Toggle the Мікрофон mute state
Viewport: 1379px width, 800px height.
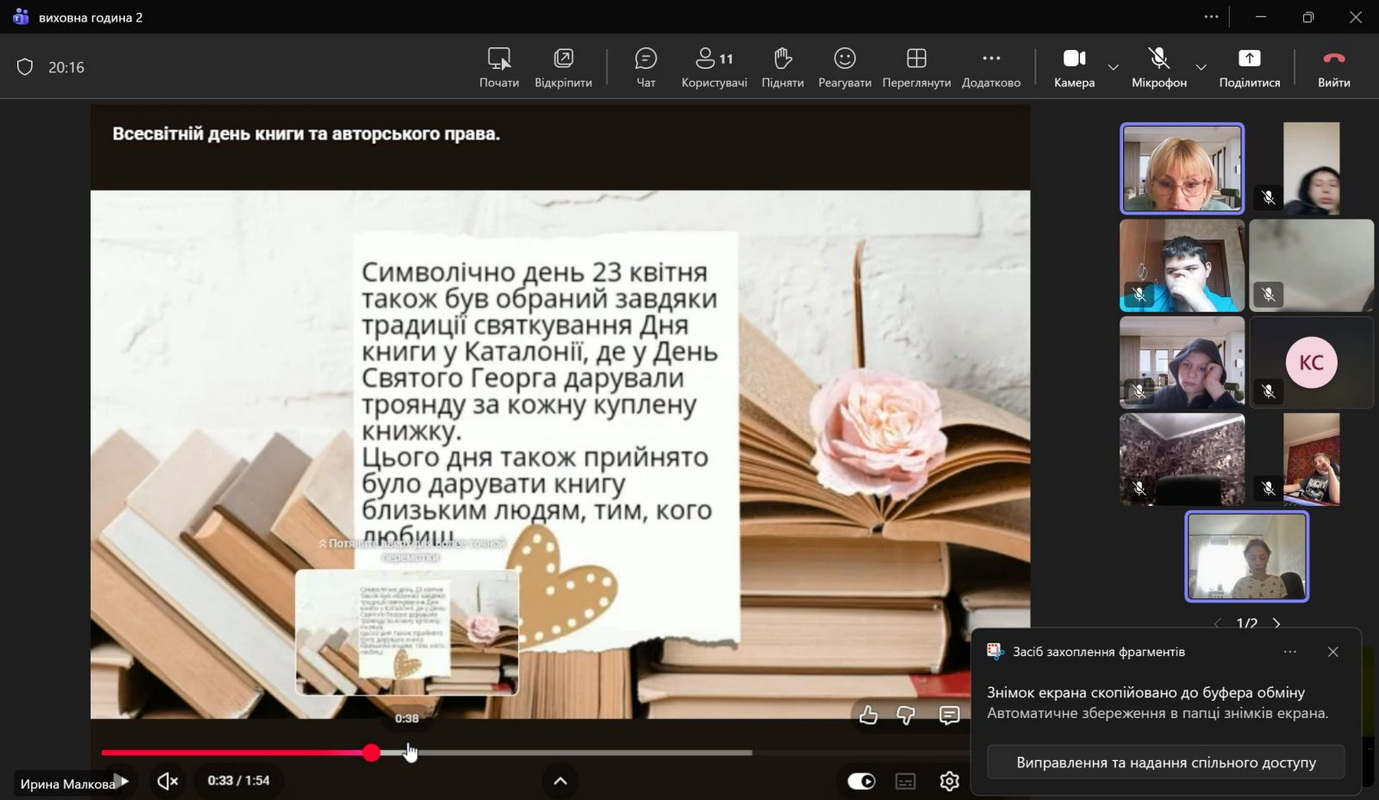(x=1159, y=67)
